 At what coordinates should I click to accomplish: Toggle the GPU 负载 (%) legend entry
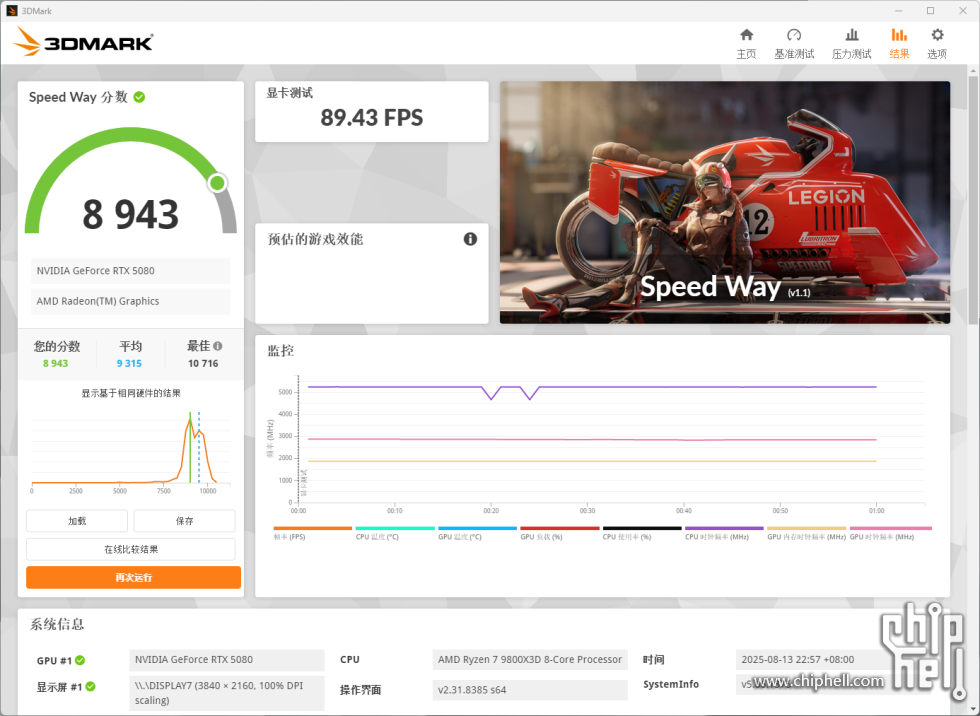pos(559,533)
